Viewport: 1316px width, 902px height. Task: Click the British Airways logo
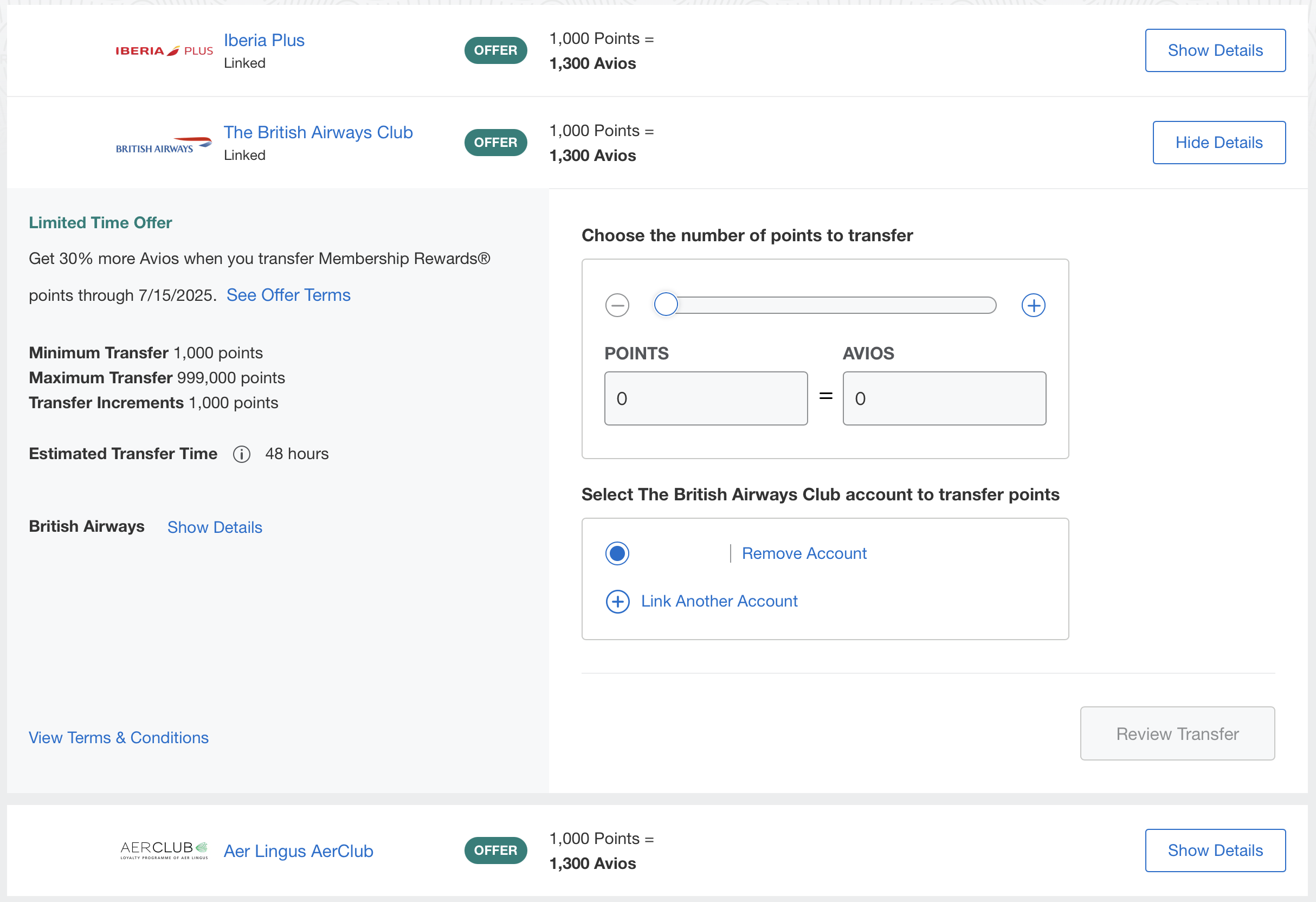[164, 145]
